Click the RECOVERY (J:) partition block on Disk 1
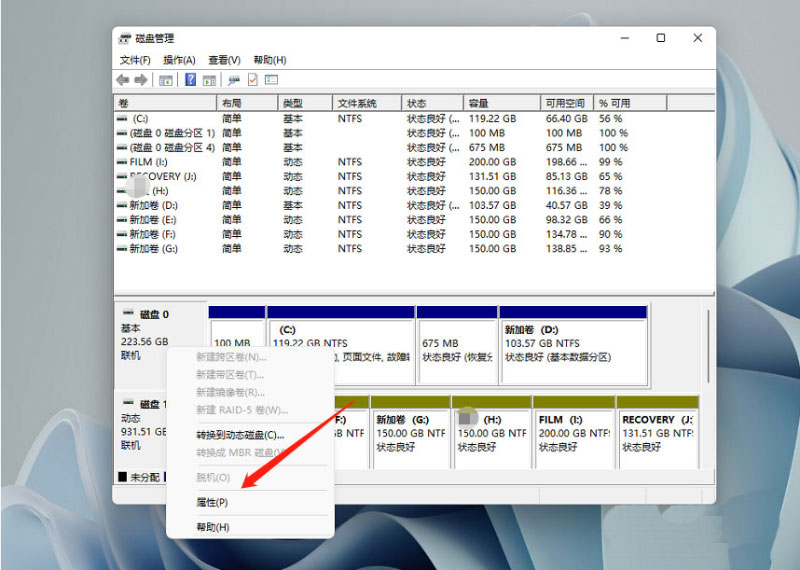This screenshot has height=570, width=800. pos(657,434)
